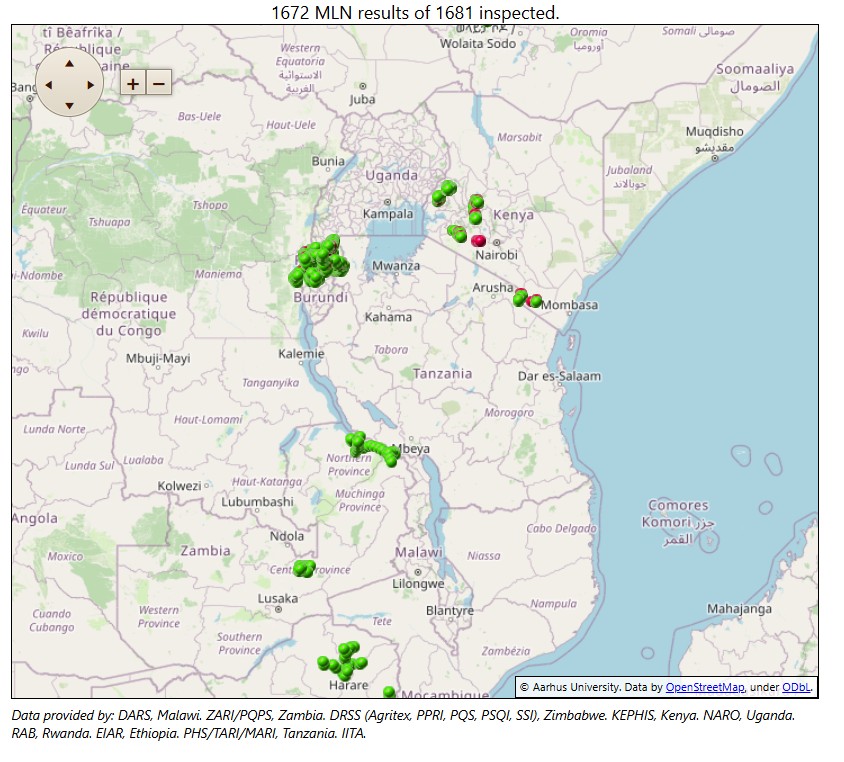This screenshot has height=762, width=844.
Task: Click the green marker pair west of the red Nairobi marker
Action: click(458, 235)
